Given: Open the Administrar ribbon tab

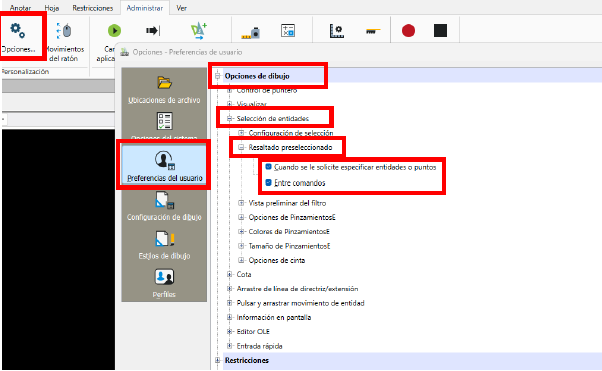Looking at the screenshot, I should tap(145, 8).
